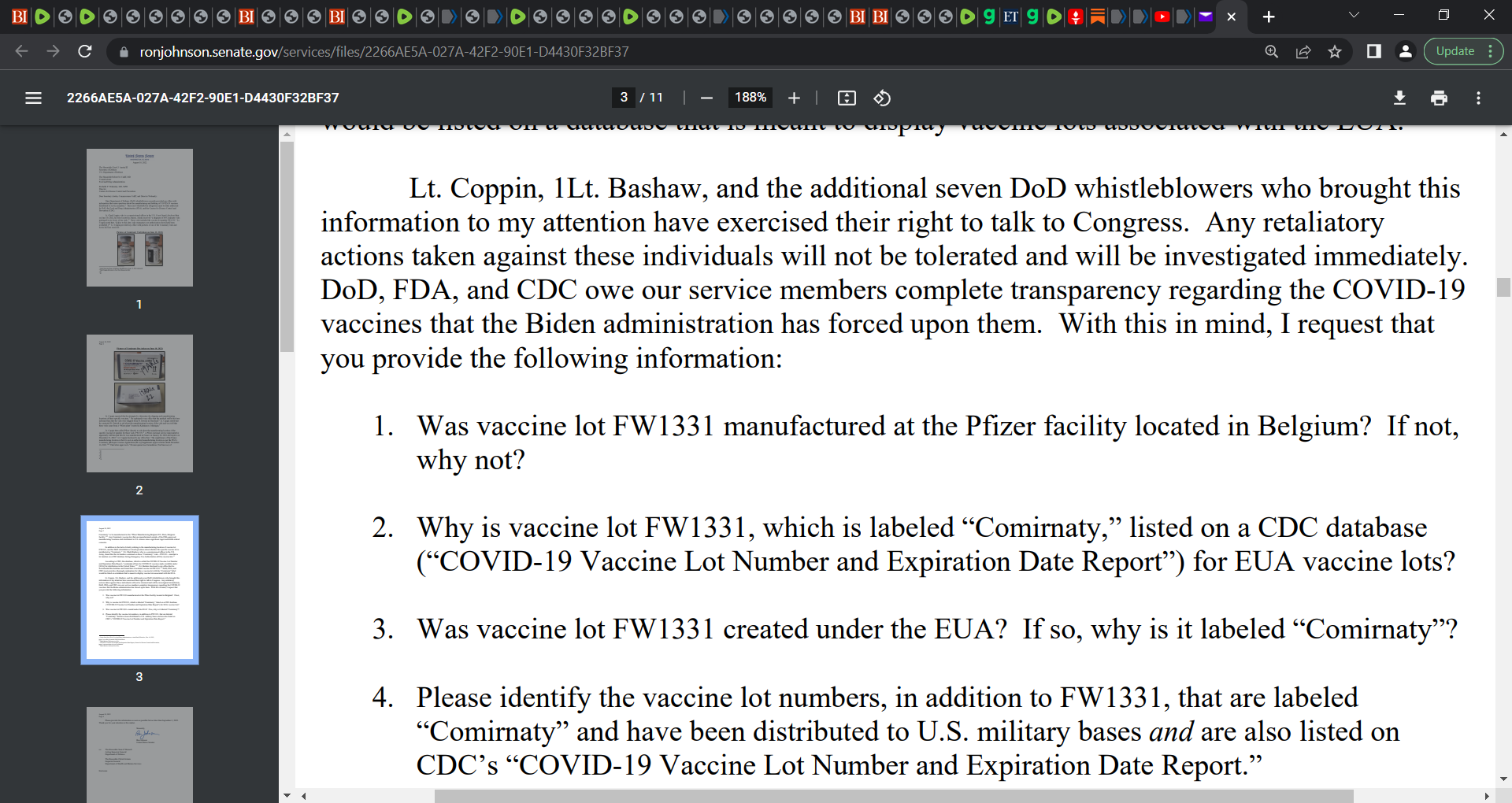Zoom in on the PDF
Screen dimensions: 1512x803
click(794, 98)
